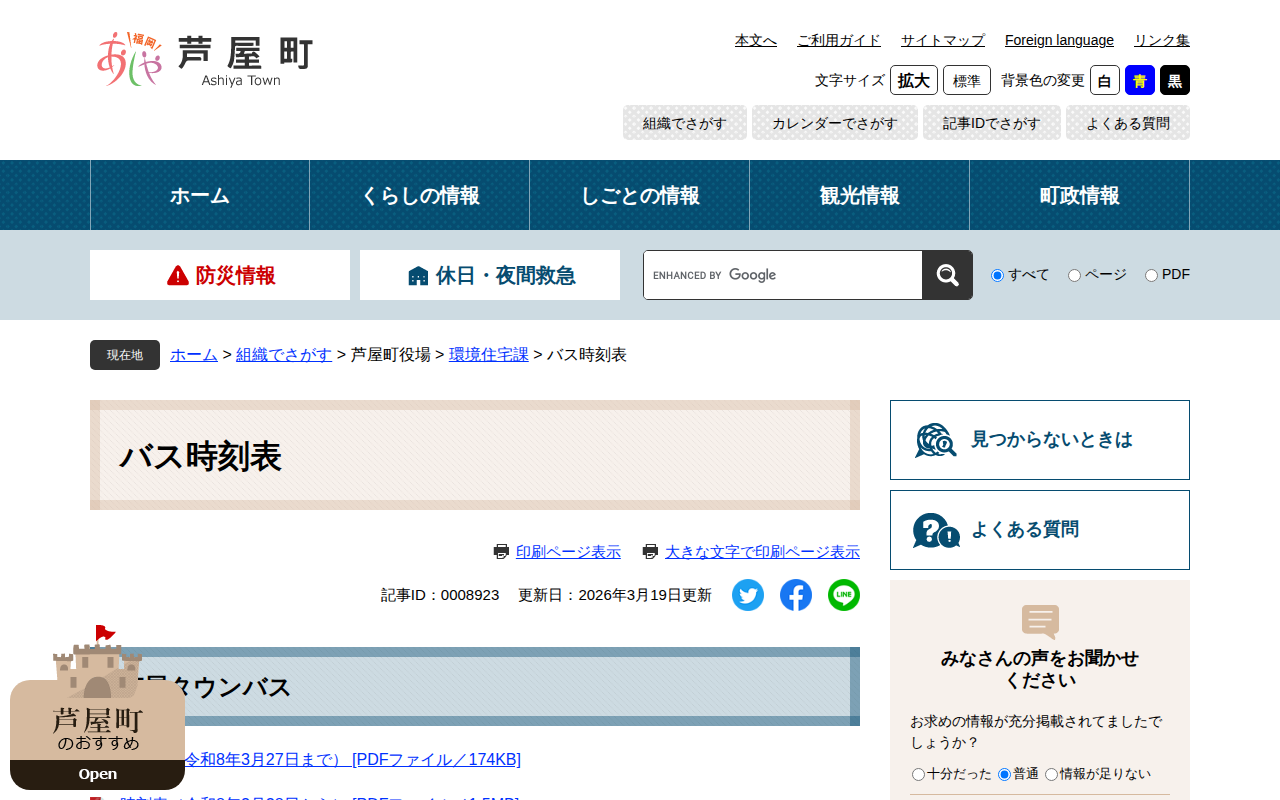Open the よくある質問 sidebar box
This screenshot has width=1280, height=800.
point(1040,530)
